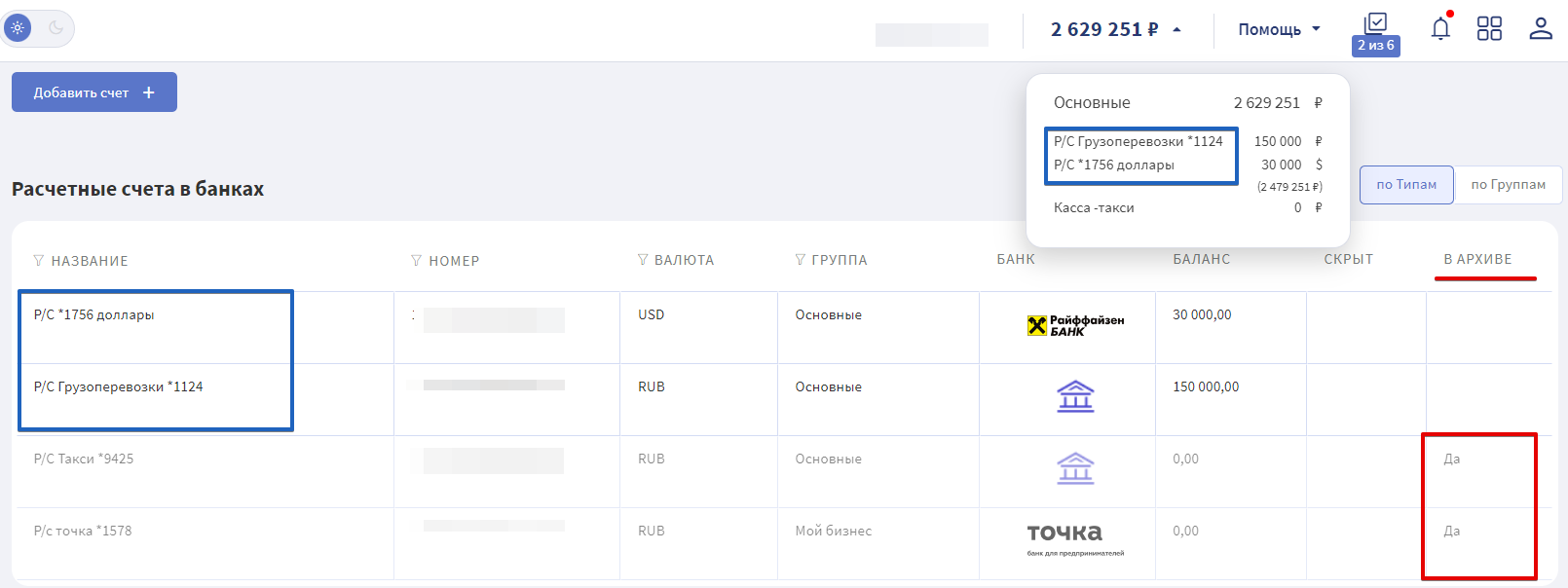
Task: Filter by Номер column funnel icon
Action: pyautogui.click(x=416, y=261)
